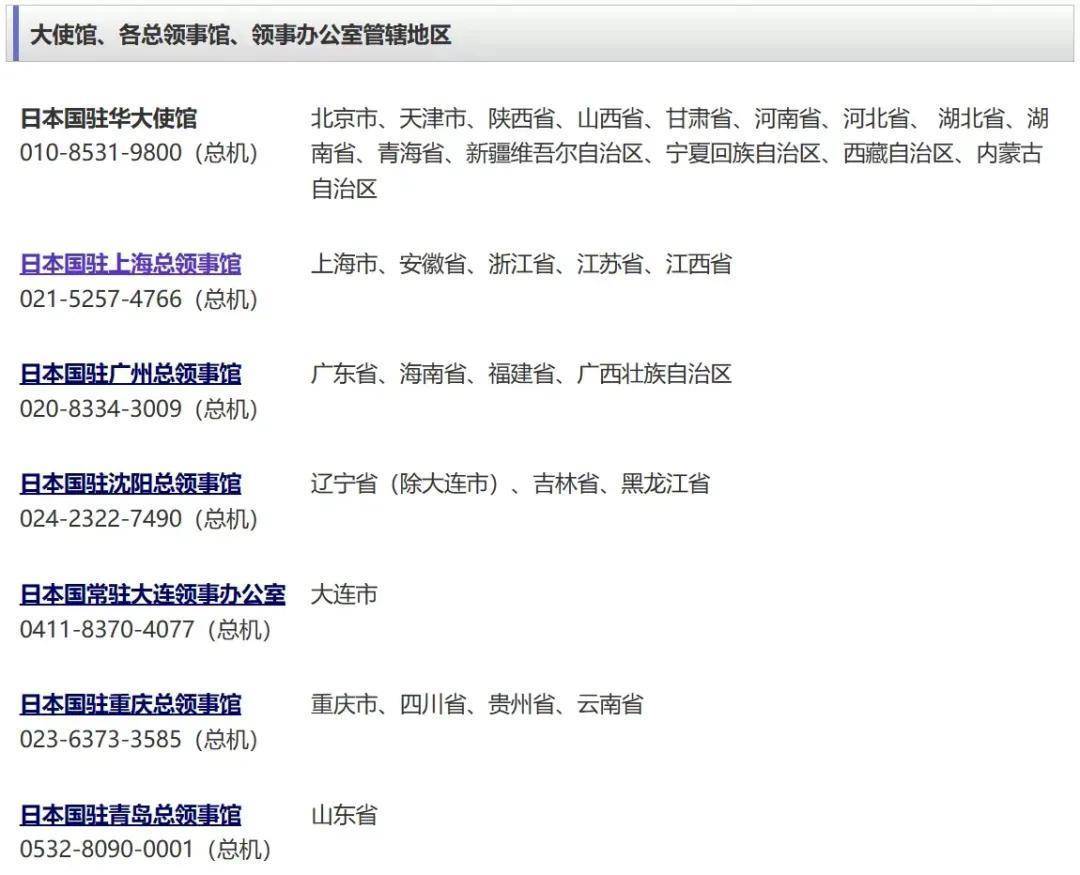The image size is (1080, 875).
Task: Follow the 日本国驻沈阳总领事馆 link
Action: tap(130, 484)
